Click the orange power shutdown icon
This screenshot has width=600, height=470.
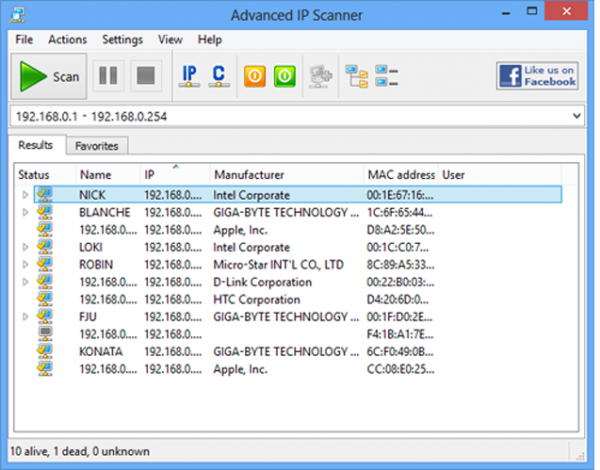click(x=255, y=77)
